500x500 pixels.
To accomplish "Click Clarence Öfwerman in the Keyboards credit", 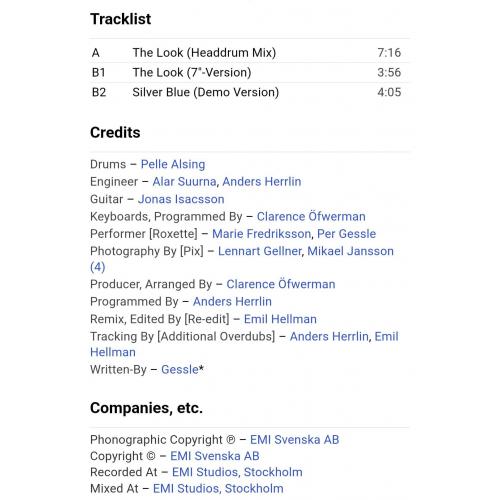I will [311, 216].
